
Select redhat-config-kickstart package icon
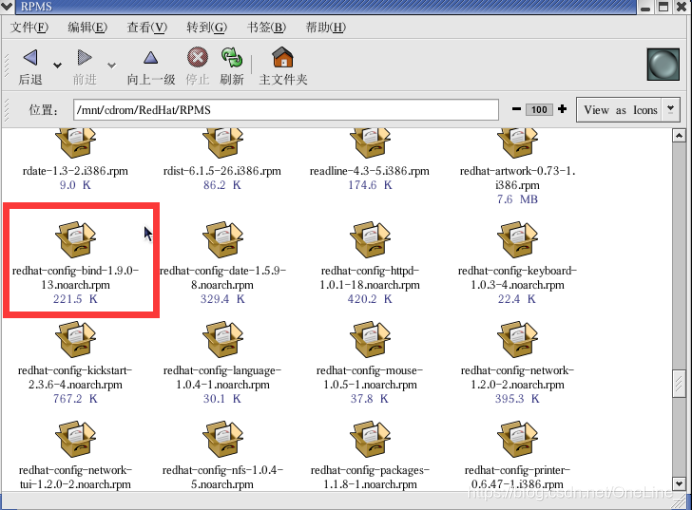pos(75,339)
